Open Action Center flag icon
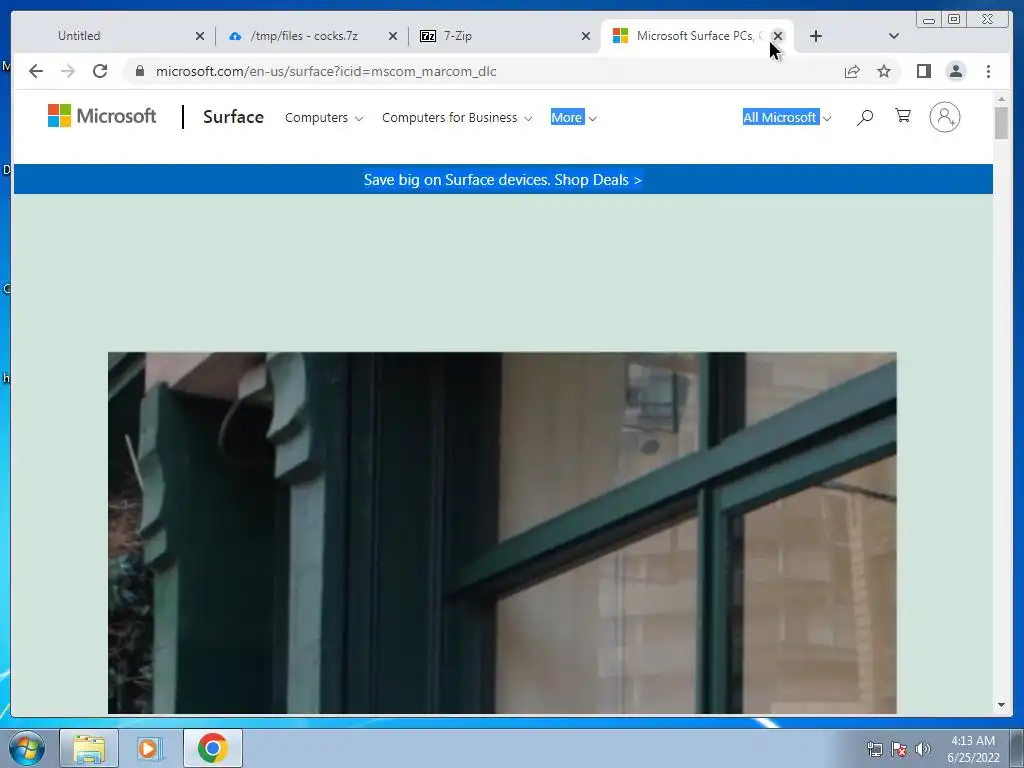Screen dimensions: 1024x768 (x=899, y=749)
